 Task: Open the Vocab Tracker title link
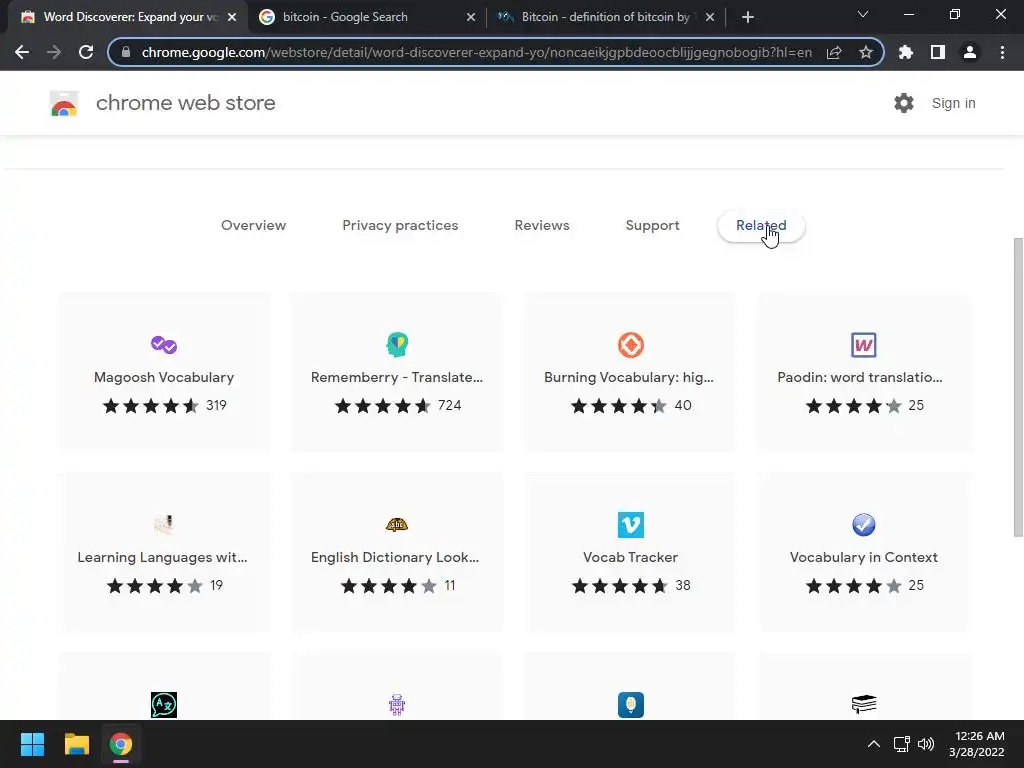630,557
